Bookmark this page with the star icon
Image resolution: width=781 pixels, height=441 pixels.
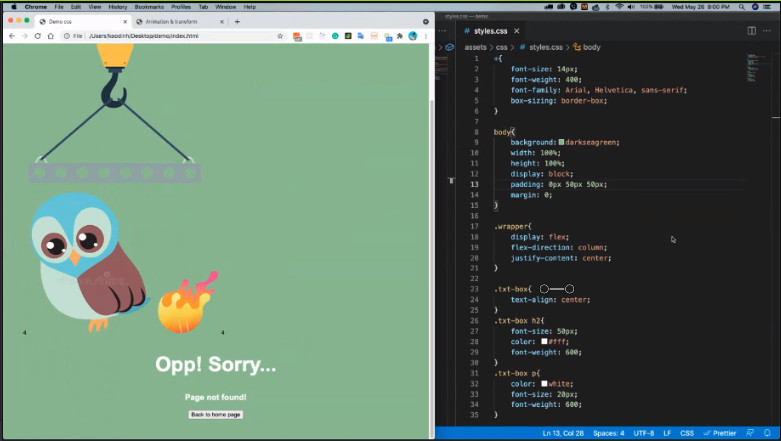(281, 36)
